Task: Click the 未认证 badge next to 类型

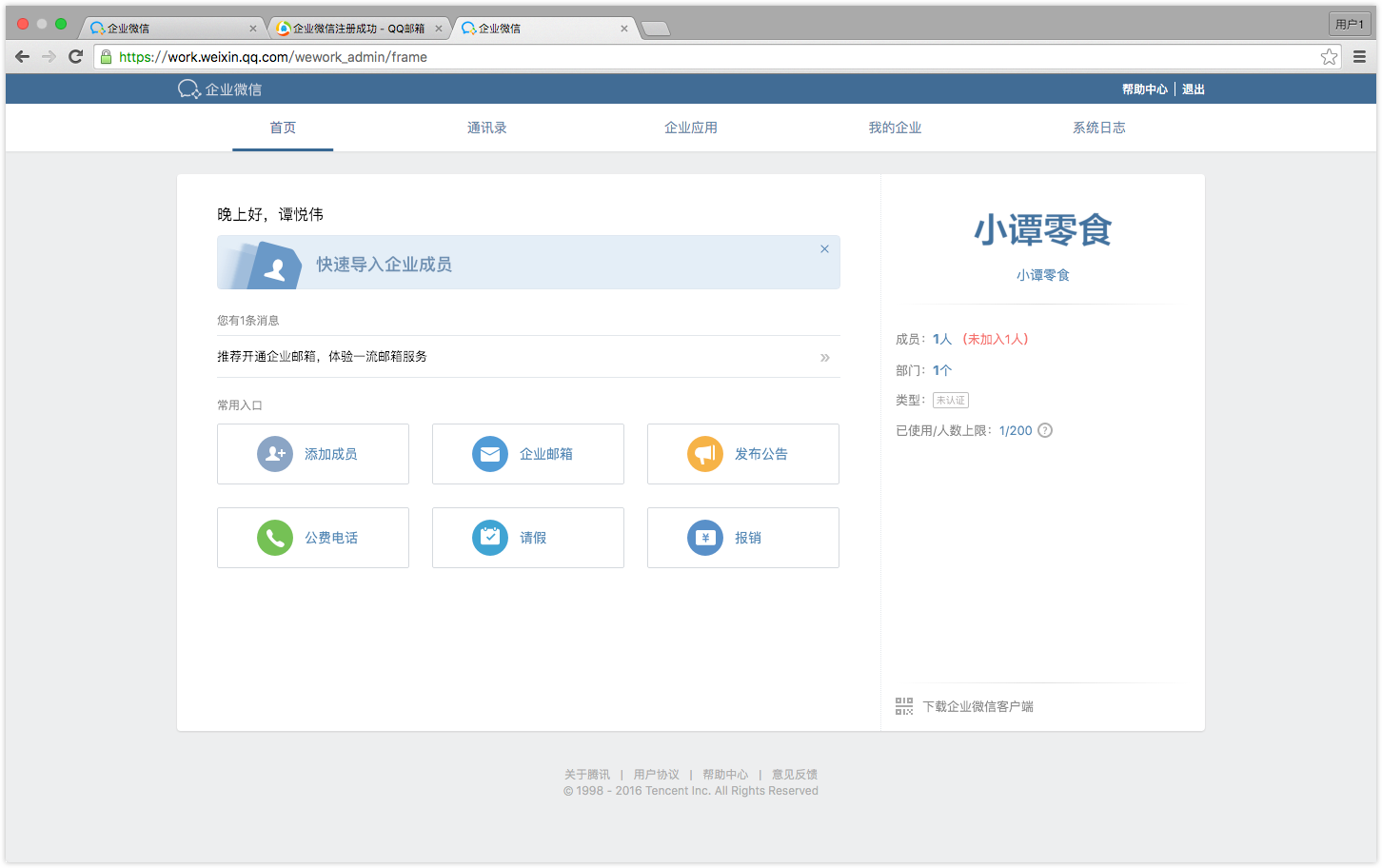Action: (x=951, y=400)
